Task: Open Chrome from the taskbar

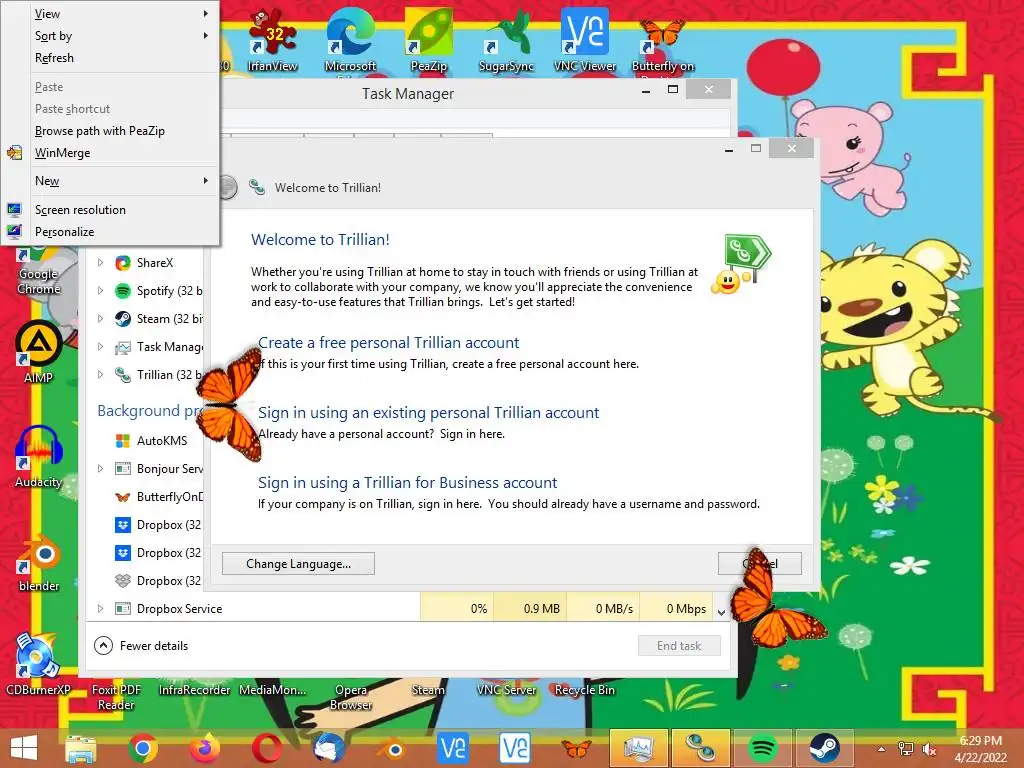Action: coord(143,748)
